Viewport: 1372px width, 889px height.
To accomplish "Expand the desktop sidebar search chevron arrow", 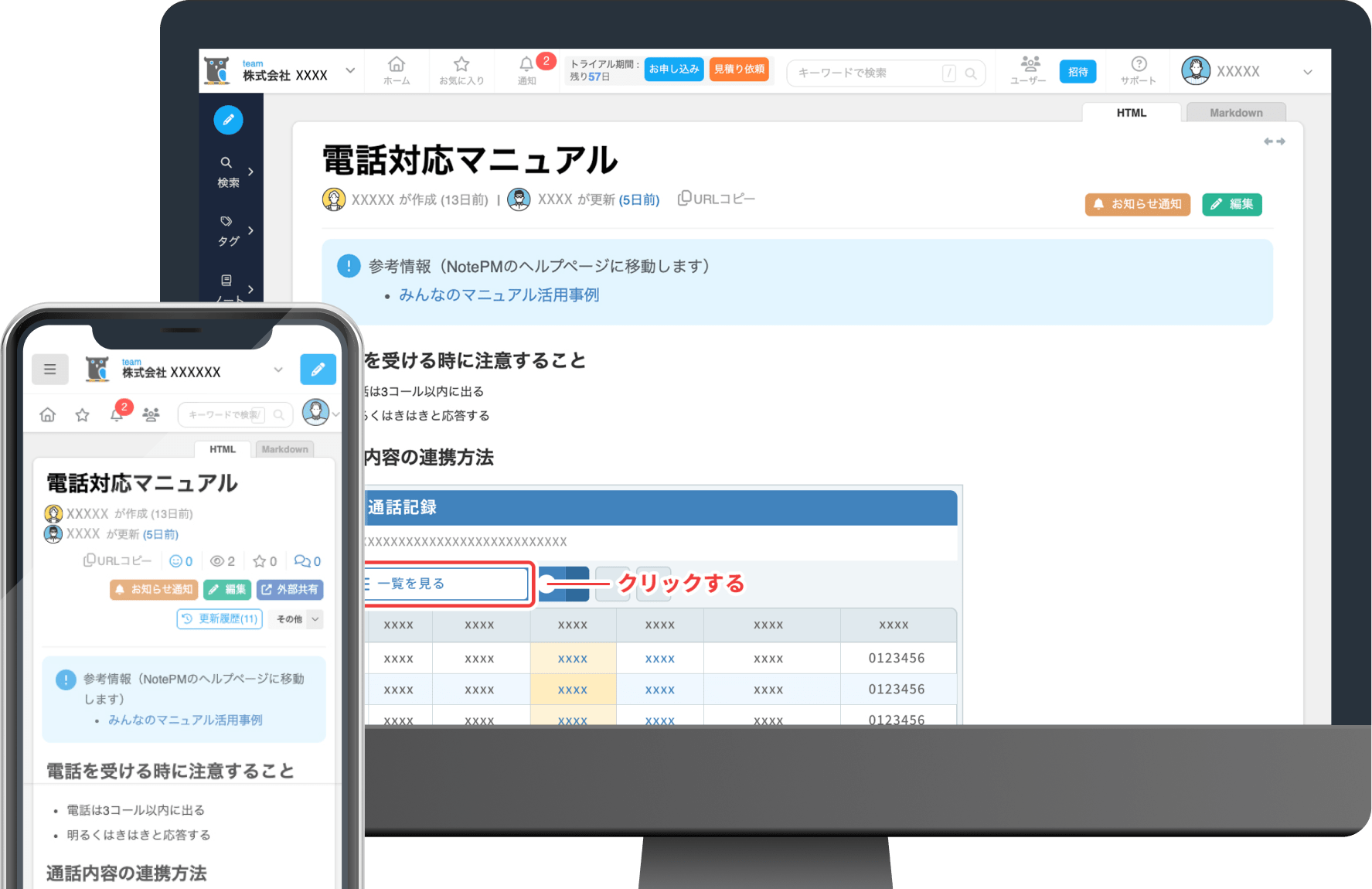I will 250,172.
